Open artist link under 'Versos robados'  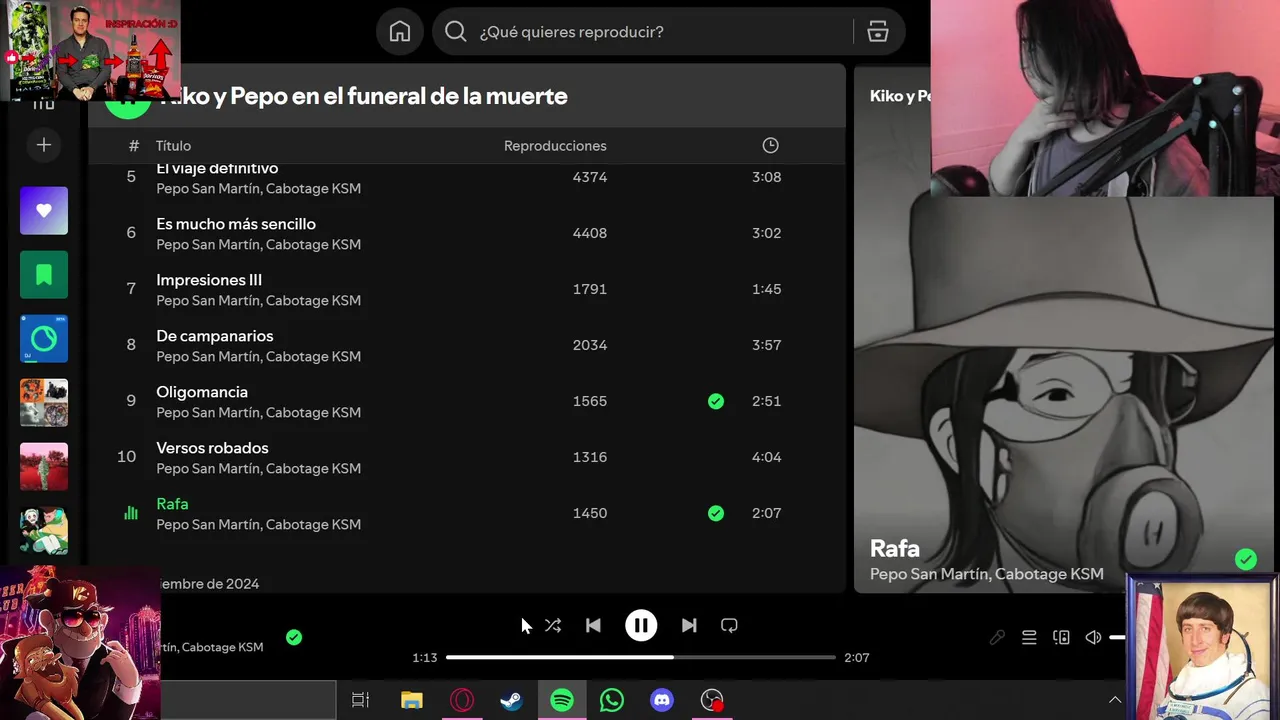pos(258,468)
